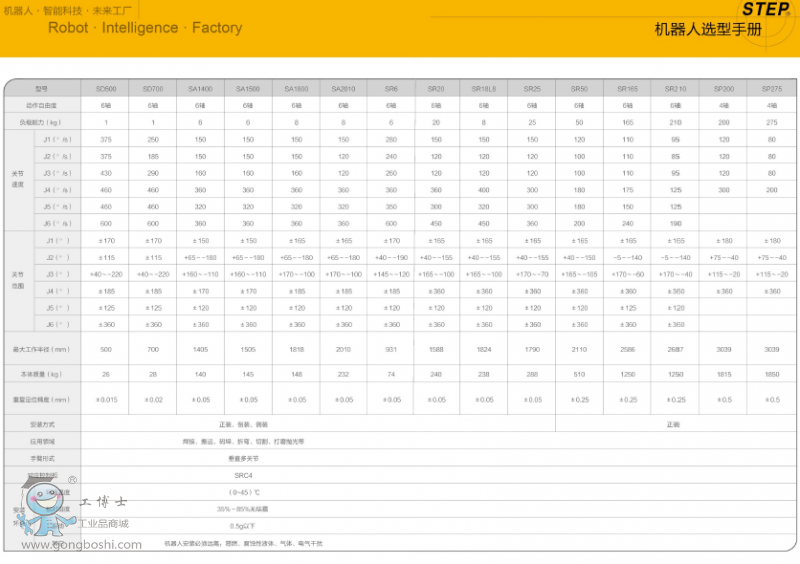800x564 pixels.
Task: Click the Robot · Intelligence · Factory heading
Action: click(145, 28)
